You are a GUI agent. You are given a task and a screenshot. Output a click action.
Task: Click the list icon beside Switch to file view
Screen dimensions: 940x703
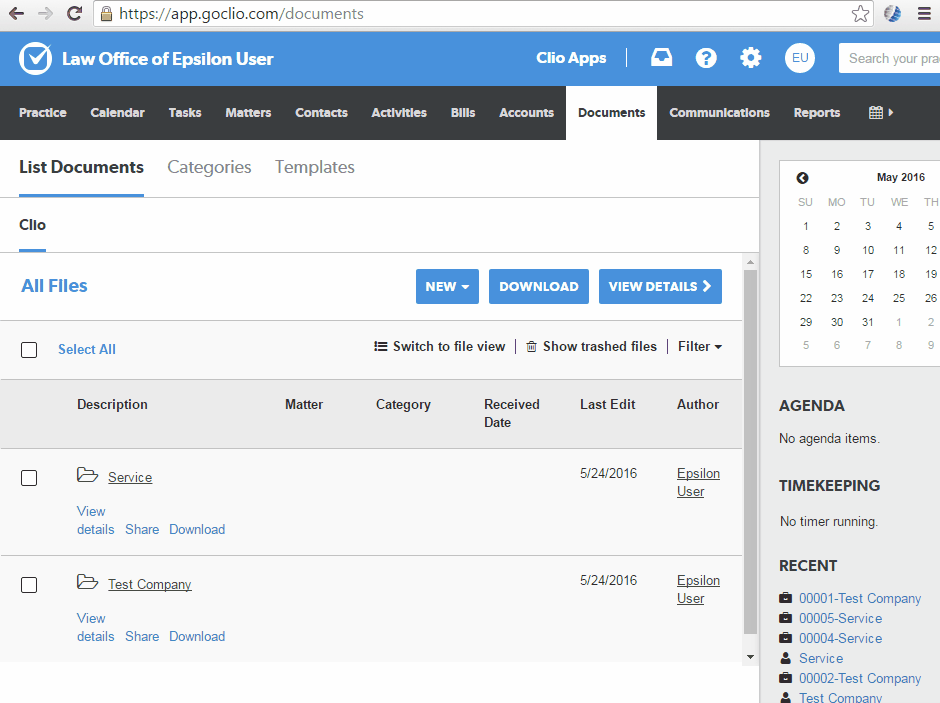tap(381, 346)
